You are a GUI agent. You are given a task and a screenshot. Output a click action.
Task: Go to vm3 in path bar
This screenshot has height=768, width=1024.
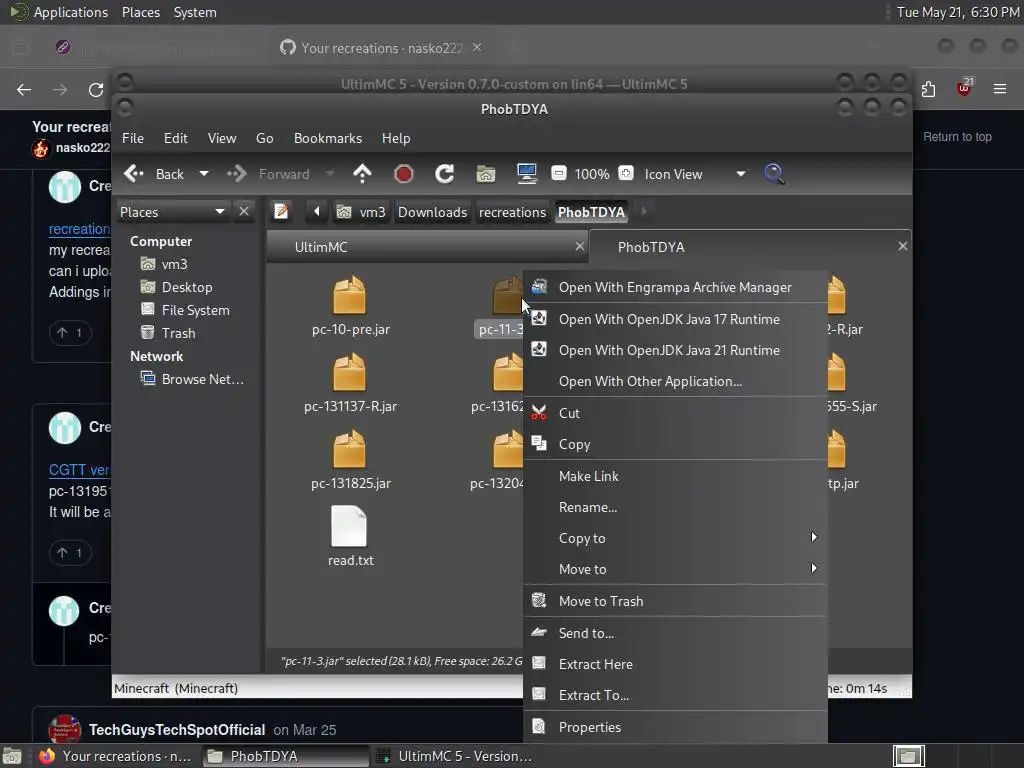[x=361, y=212]
